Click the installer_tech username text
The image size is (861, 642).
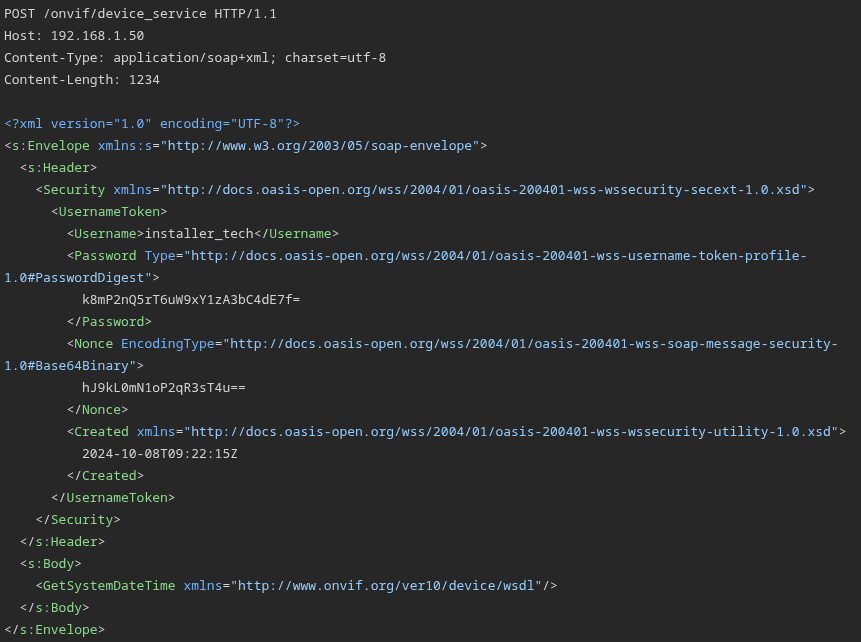(198, 233)
